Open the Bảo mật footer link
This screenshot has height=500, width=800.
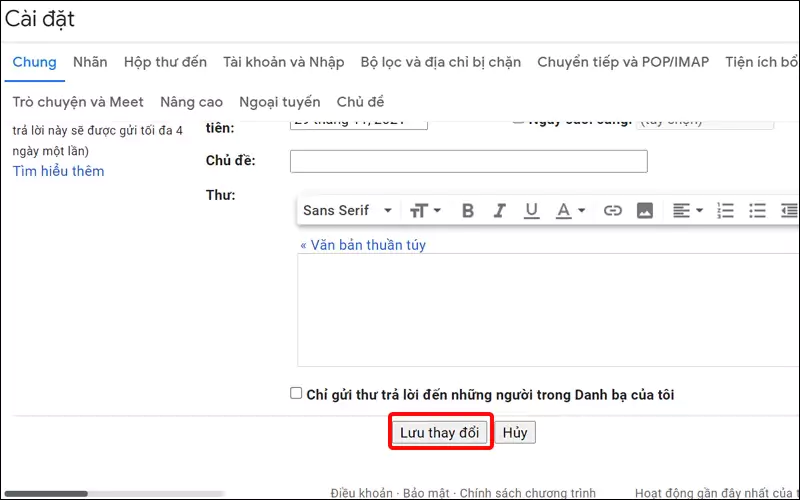(x=426, y=493)
